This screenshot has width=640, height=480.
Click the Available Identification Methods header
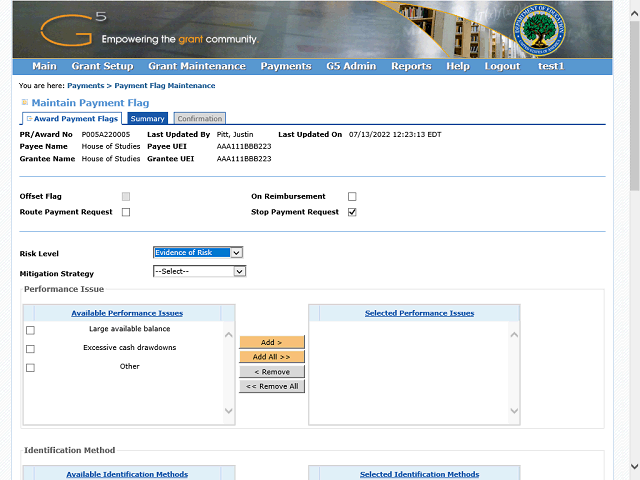[x=127, y=474]
